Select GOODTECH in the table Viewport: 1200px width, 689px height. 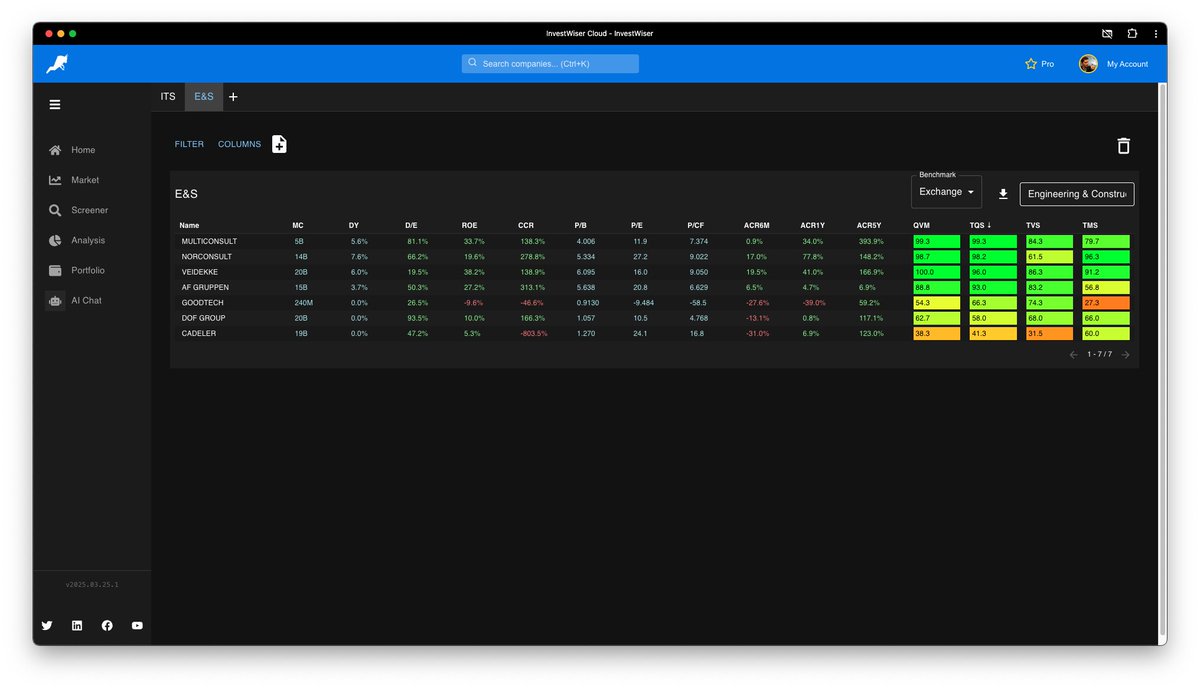point(201,302)
